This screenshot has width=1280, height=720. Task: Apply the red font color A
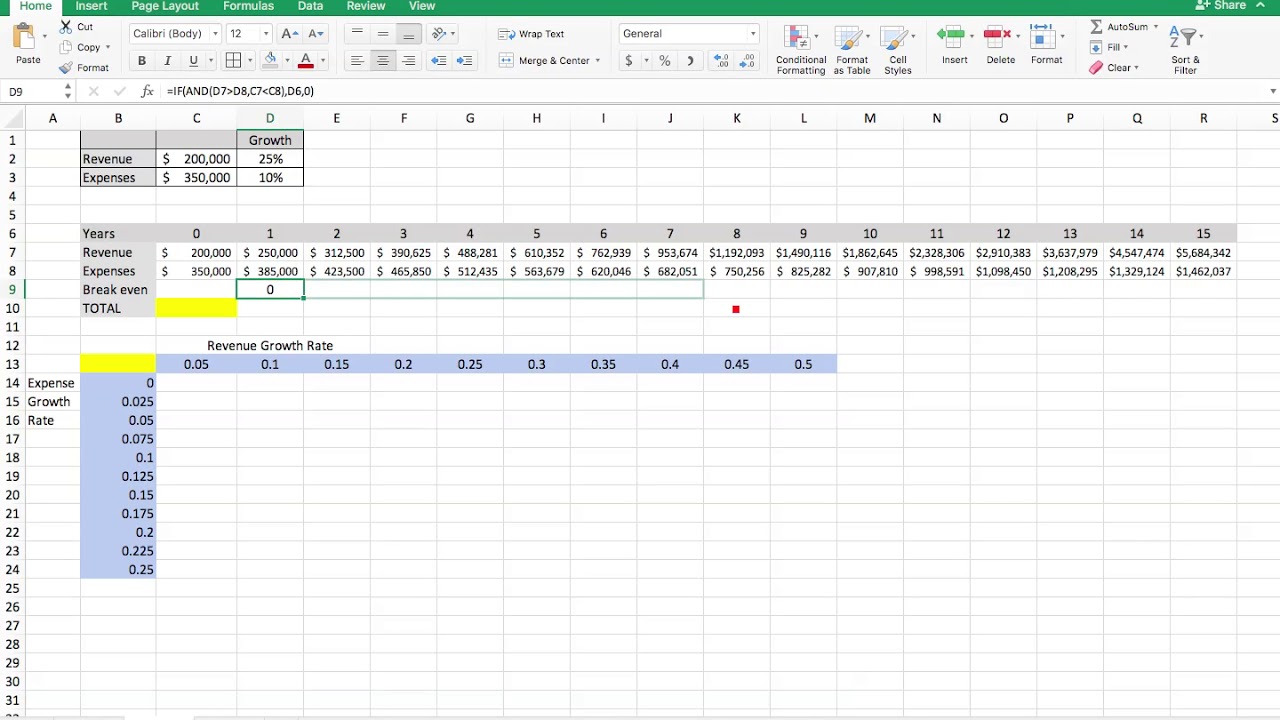coord(306,61)
